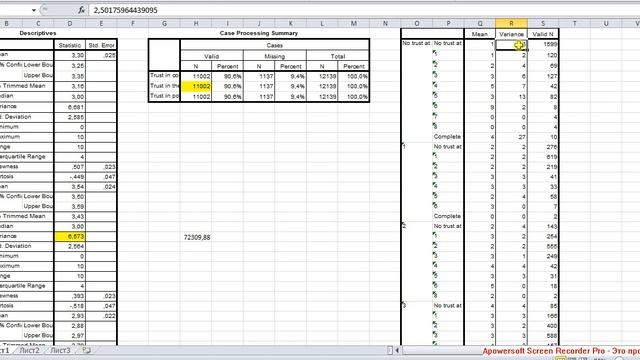
Task: Click the 'Valid N' header cell
Action: click(x=543, y=34)
